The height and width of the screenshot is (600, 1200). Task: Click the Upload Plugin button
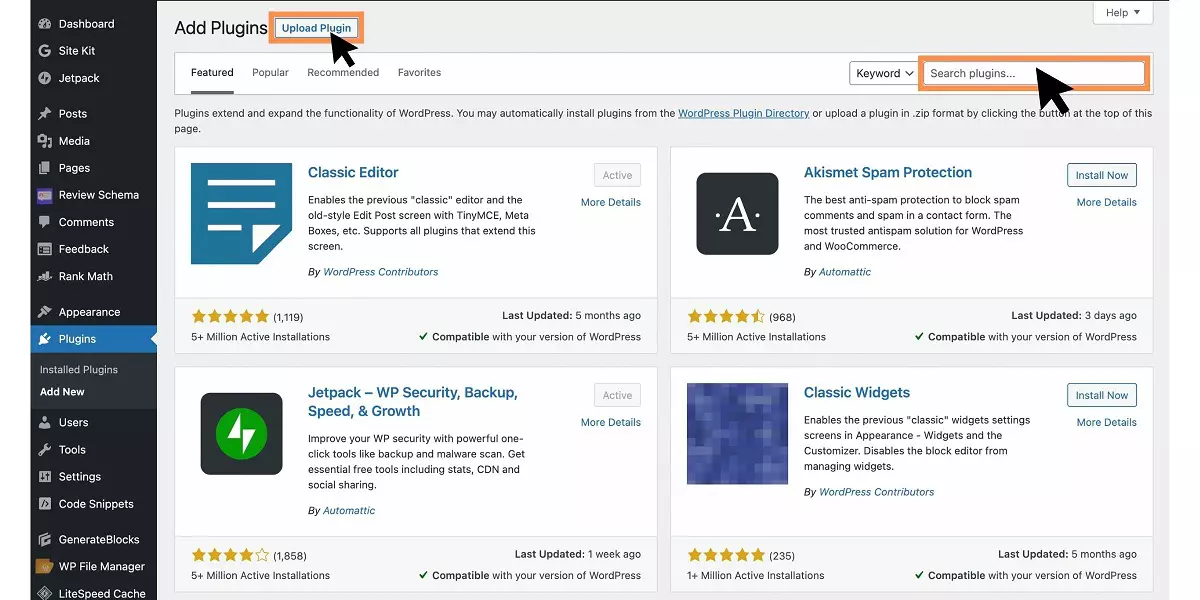point(316,28)
